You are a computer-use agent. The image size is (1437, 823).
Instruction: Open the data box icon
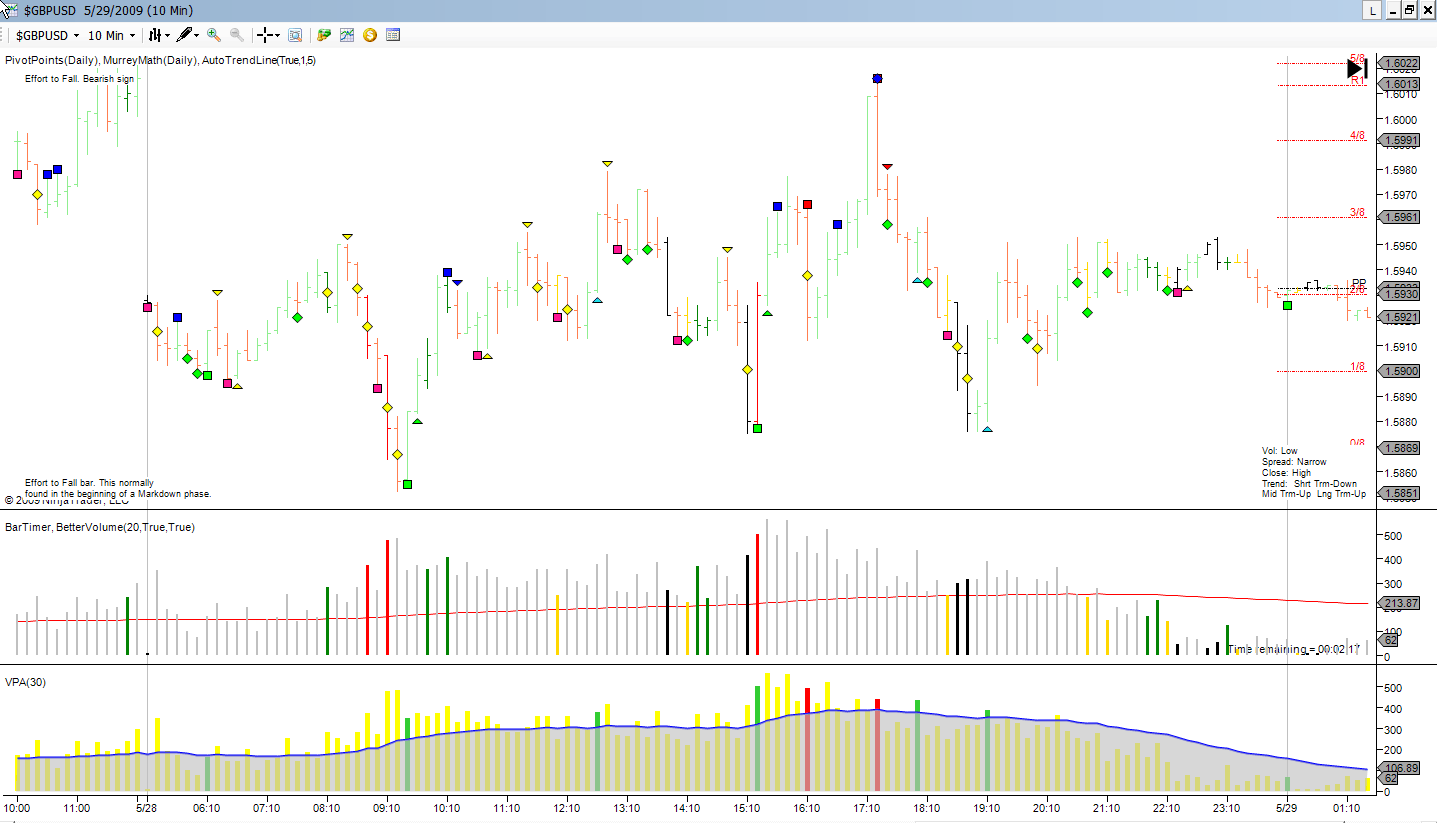click(295, 35)
